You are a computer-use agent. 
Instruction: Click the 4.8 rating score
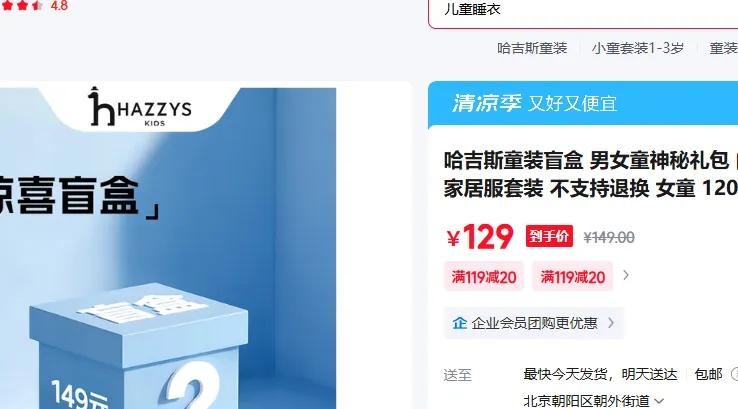59,6
